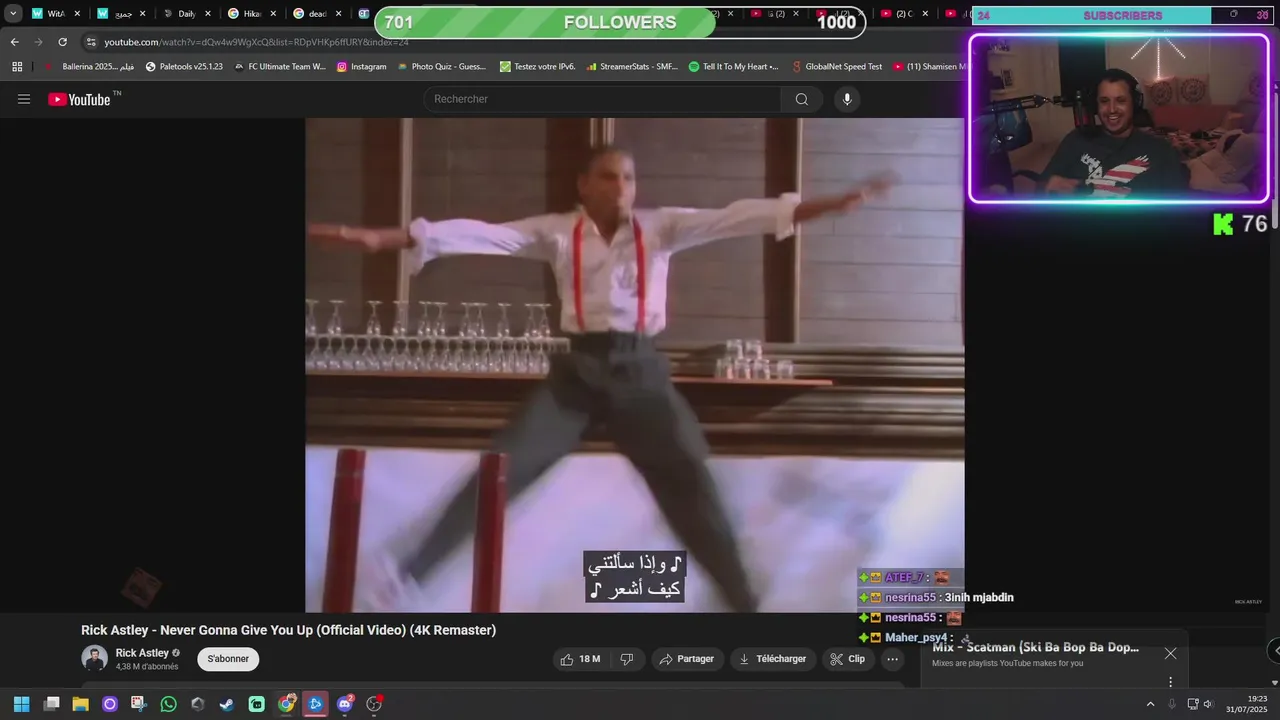Create a Clip with scissors button
Viewport: 1280px width, 720px height.
tap(848, 659)
